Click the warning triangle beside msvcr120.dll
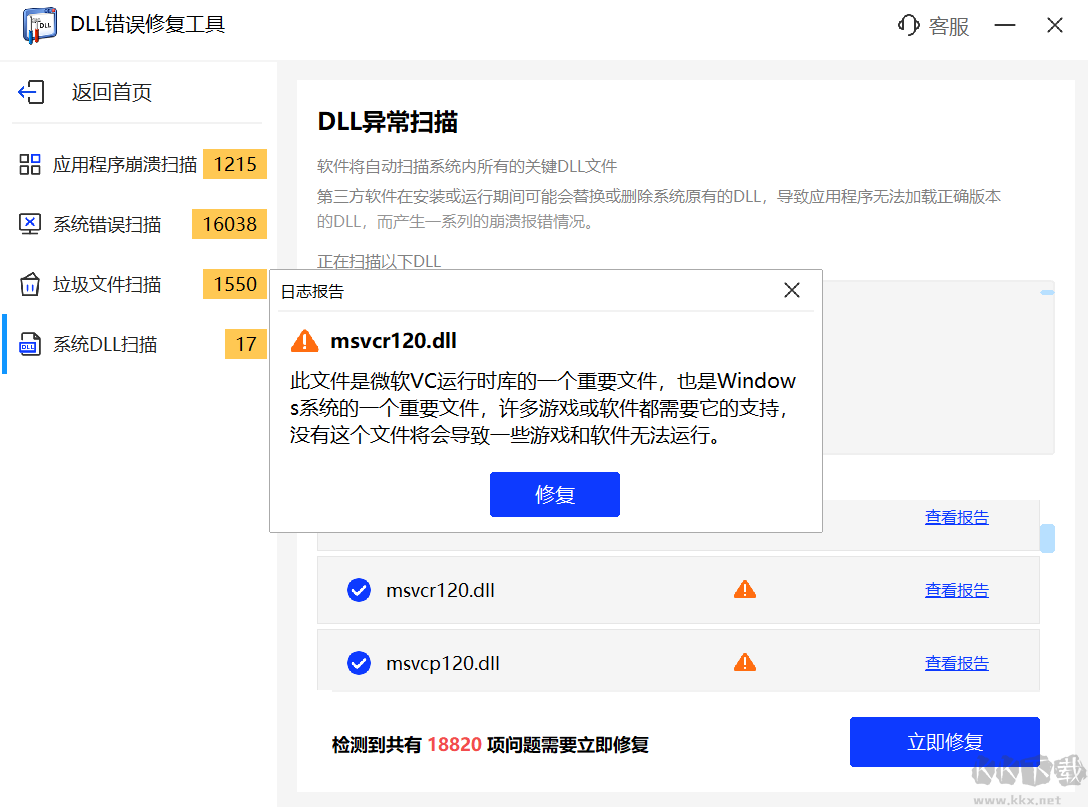 click(x=744, y=589)
